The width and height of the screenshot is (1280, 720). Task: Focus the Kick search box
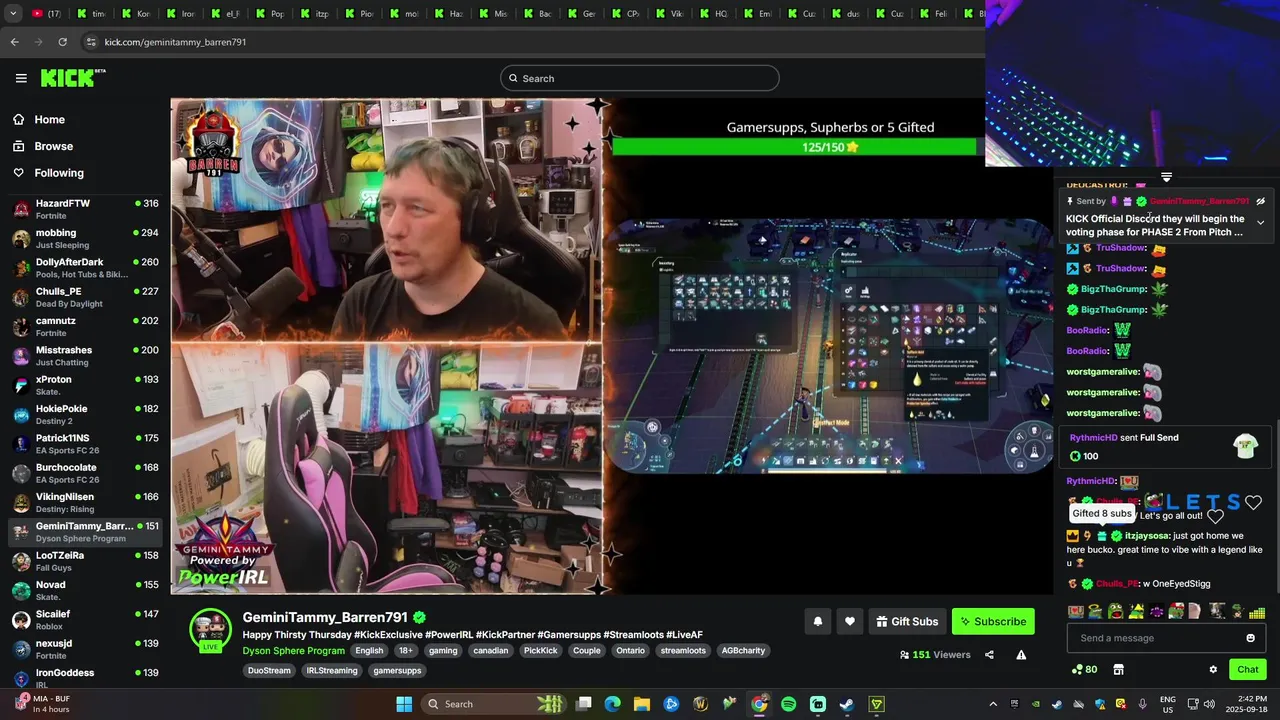point(640,78)
